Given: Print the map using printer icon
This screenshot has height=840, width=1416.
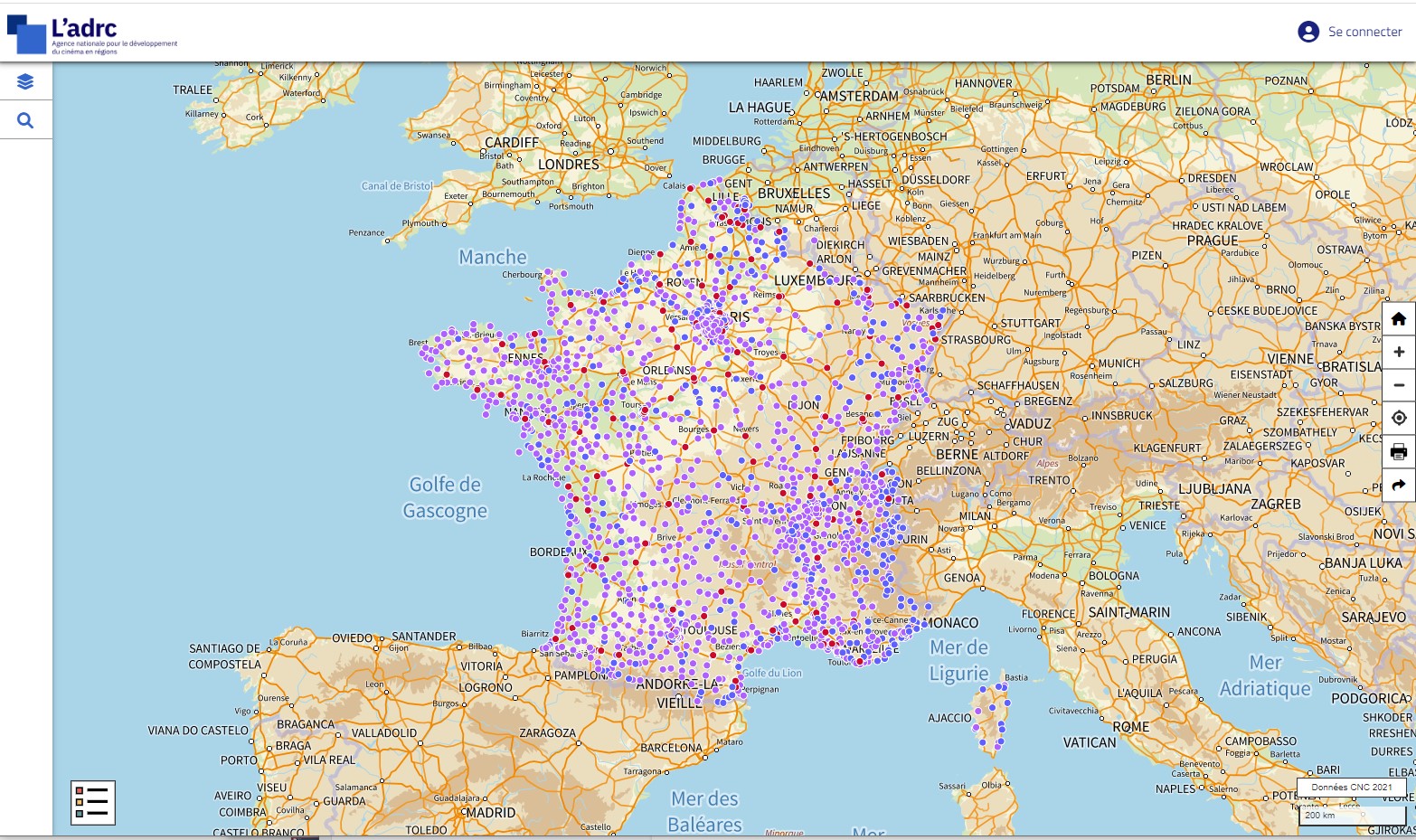Looking at the screenshot, I should click(x=1398, y=451).
